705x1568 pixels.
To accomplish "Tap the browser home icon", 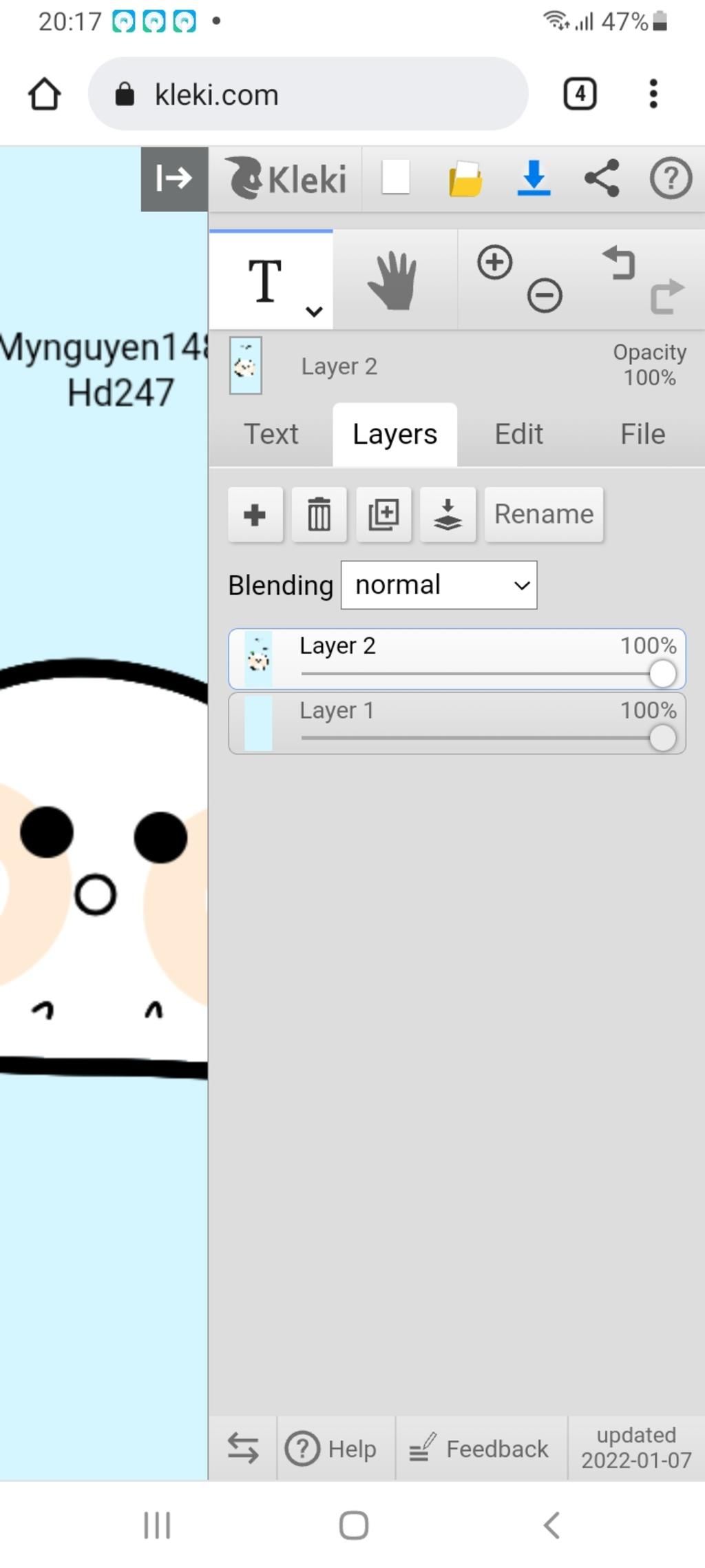I will click(x=45, y=94).
